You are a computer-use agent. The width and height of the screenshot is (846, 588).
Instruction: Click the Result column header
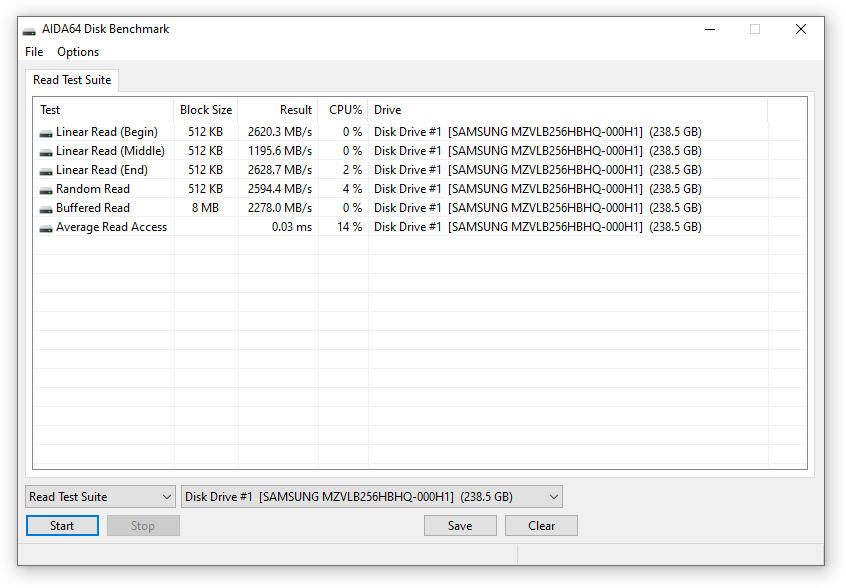(x=278, y=110)
